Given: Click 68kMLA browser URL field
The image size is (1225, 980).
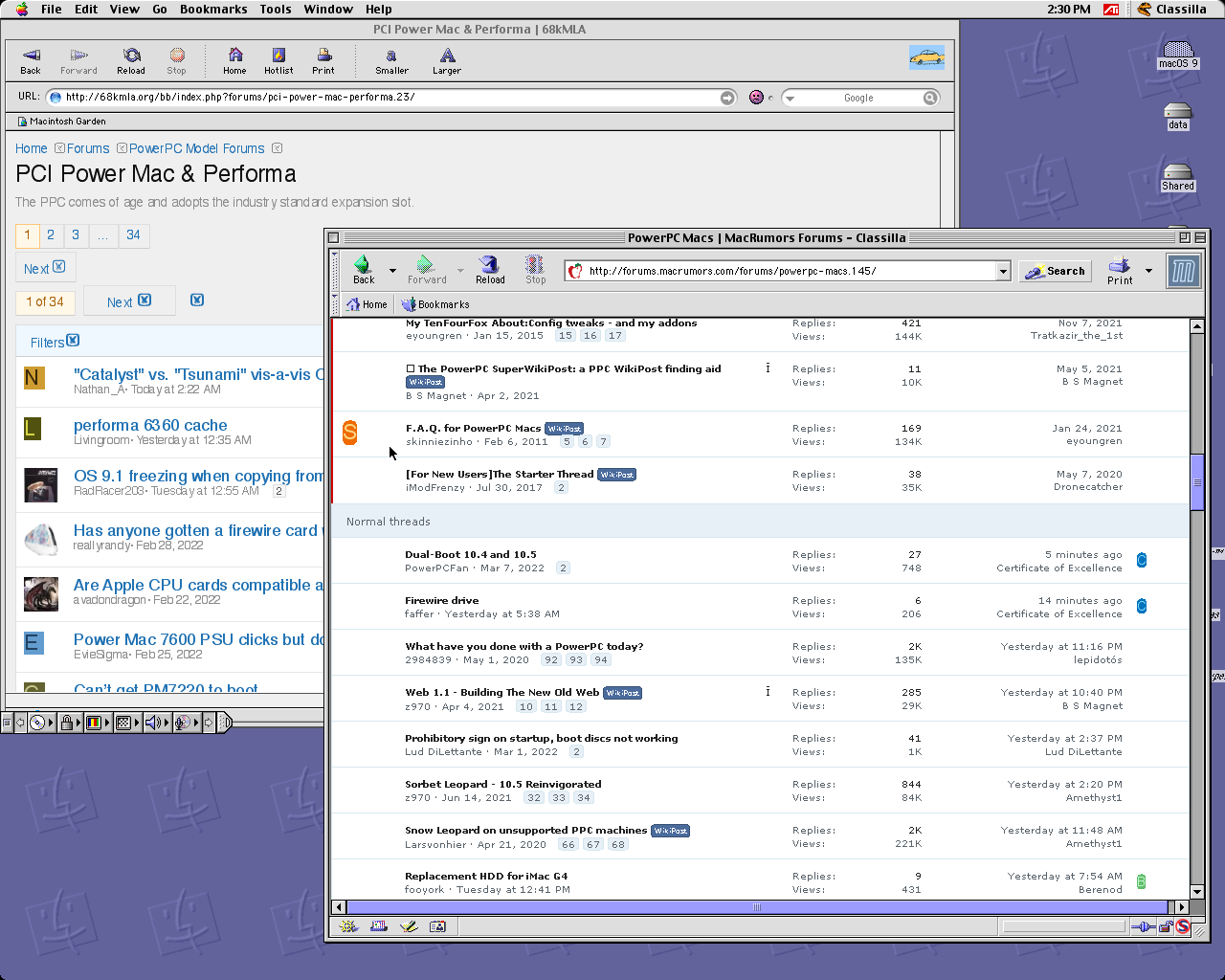Looking at the screenshot, I should click(390, 98).
